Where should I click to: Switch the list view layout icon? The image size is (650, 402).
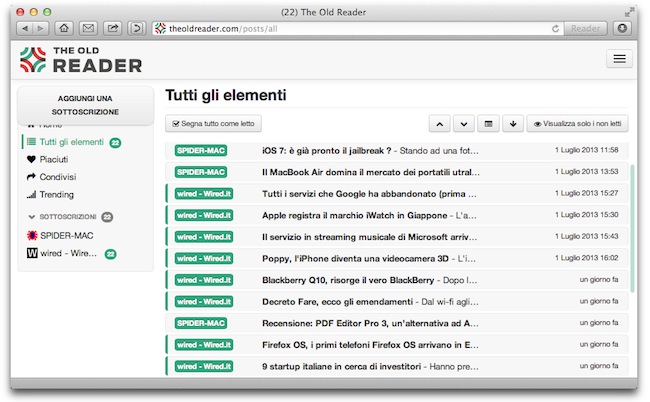488,124
